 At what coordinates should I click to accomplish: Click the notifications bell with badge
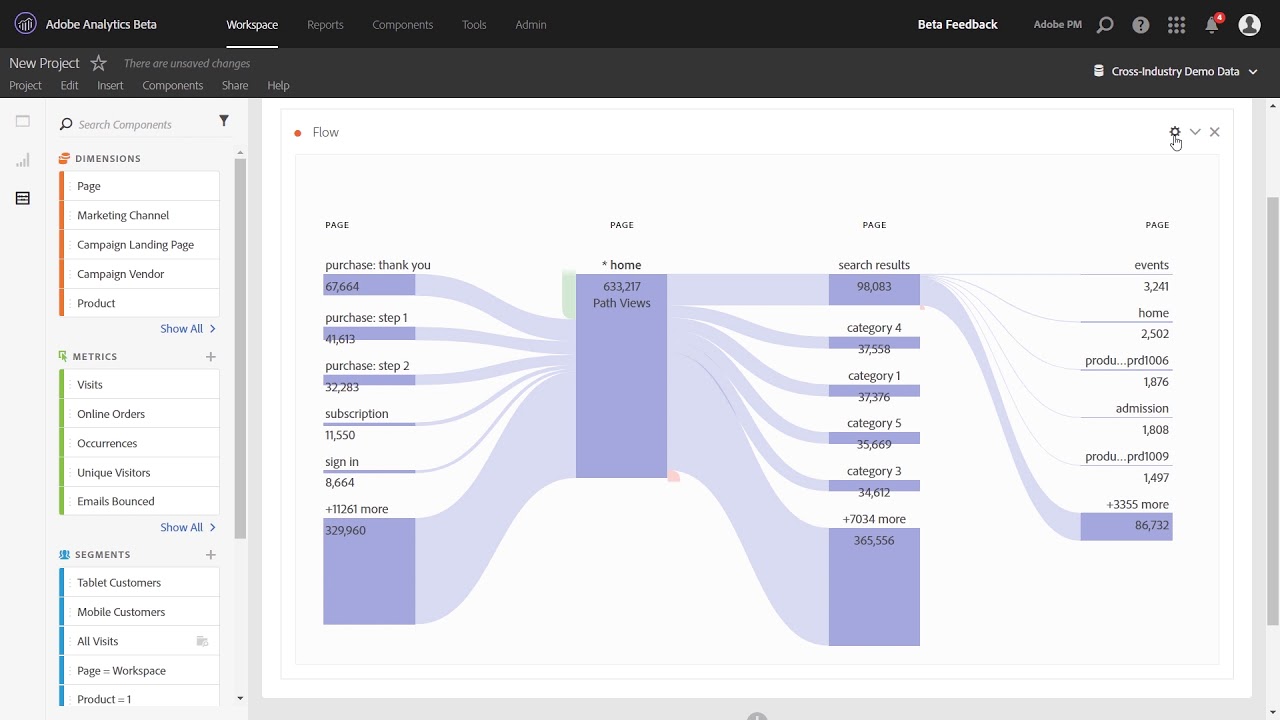point(1212,24)
